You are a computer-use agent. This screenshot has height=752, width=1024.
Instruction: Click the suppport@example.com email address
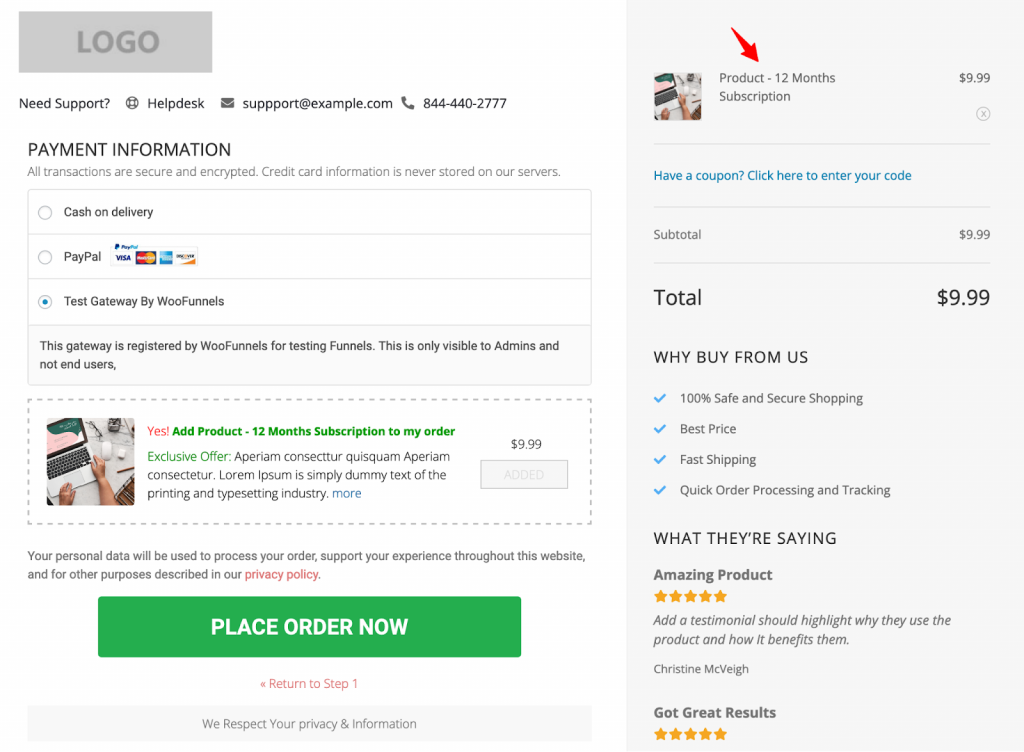[317, 103]
